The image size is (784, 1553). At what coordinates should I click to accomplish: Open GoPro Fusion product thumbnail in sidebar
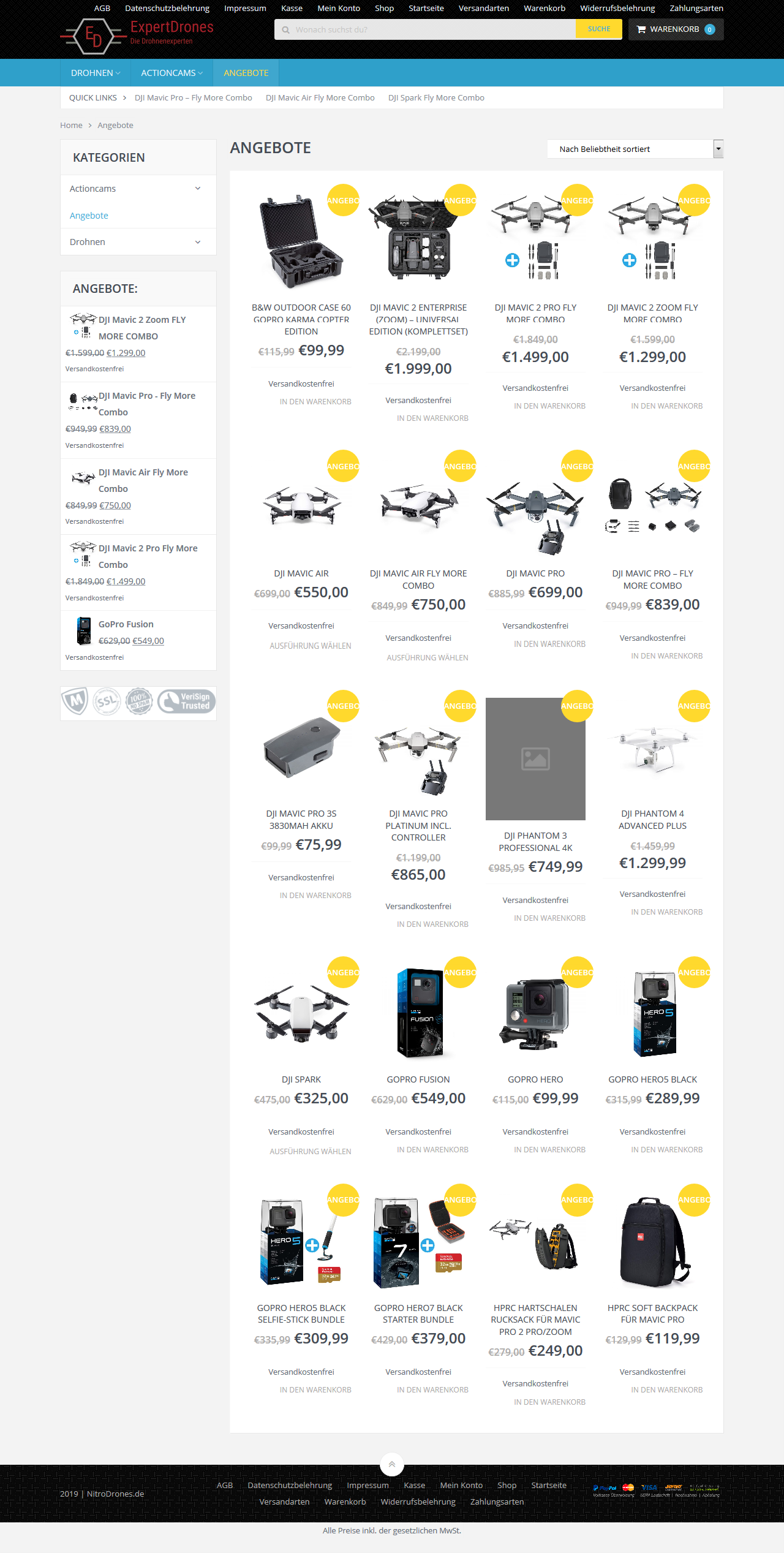pyautogui.click(x=84, y=632)
